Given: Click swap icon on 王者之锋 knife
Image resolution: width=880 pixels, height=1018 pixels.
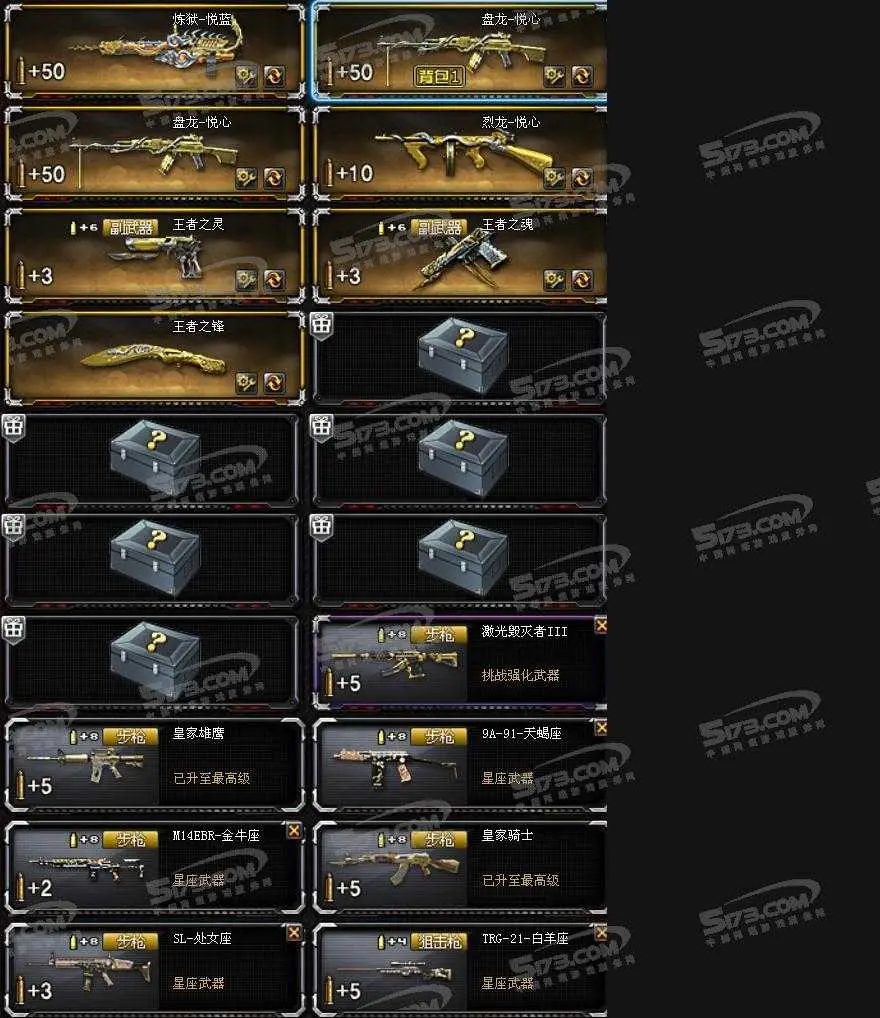Looking at the screenshot, I should [x=274, y=382].
